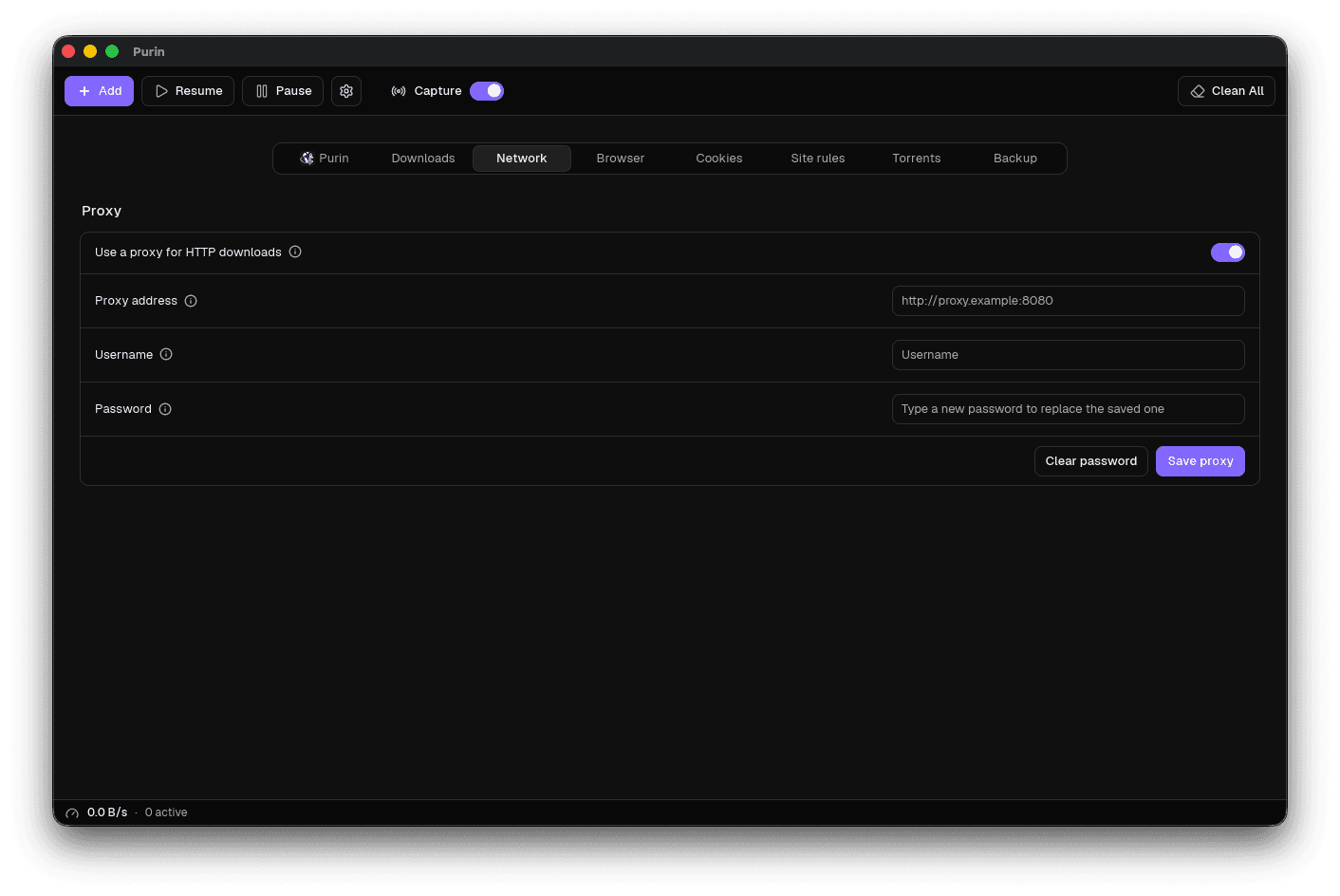Image resolution: width=1340 pixels, height=896 pixels.
Task: Minimize the Purin window
Action: [90, 51]
